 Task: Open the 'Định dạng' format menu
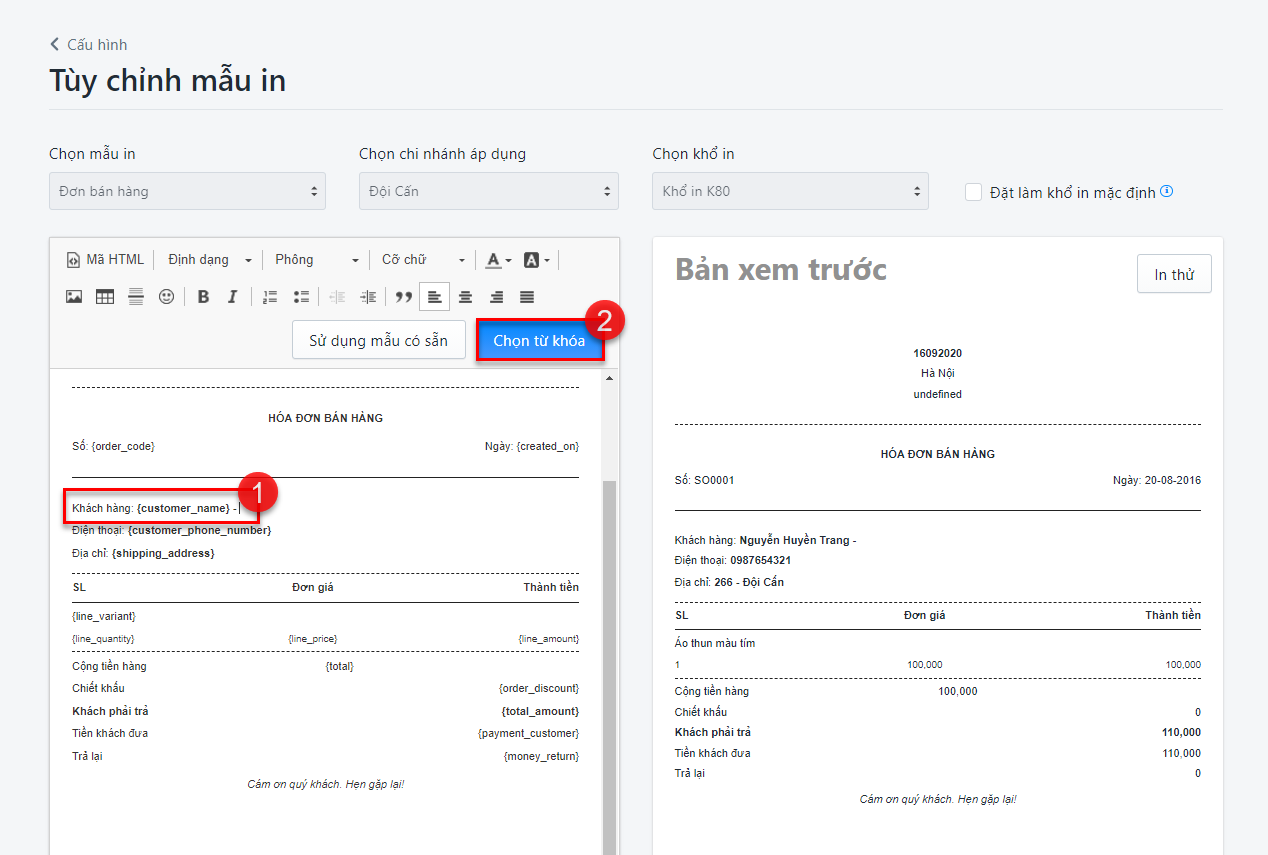[x=210, y=260]
